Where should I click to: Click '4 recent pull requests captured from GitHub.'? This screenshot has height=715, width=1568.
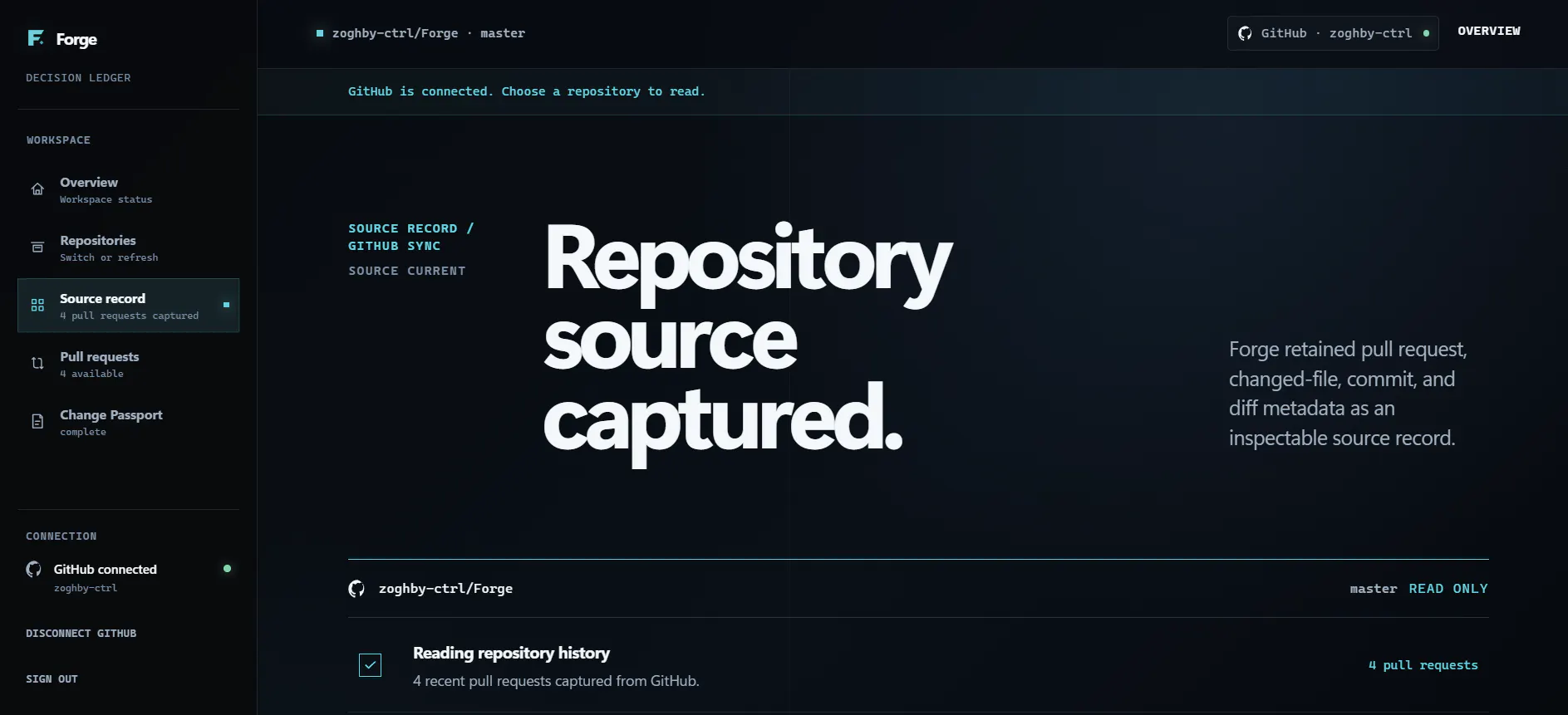tap(556, 681)
